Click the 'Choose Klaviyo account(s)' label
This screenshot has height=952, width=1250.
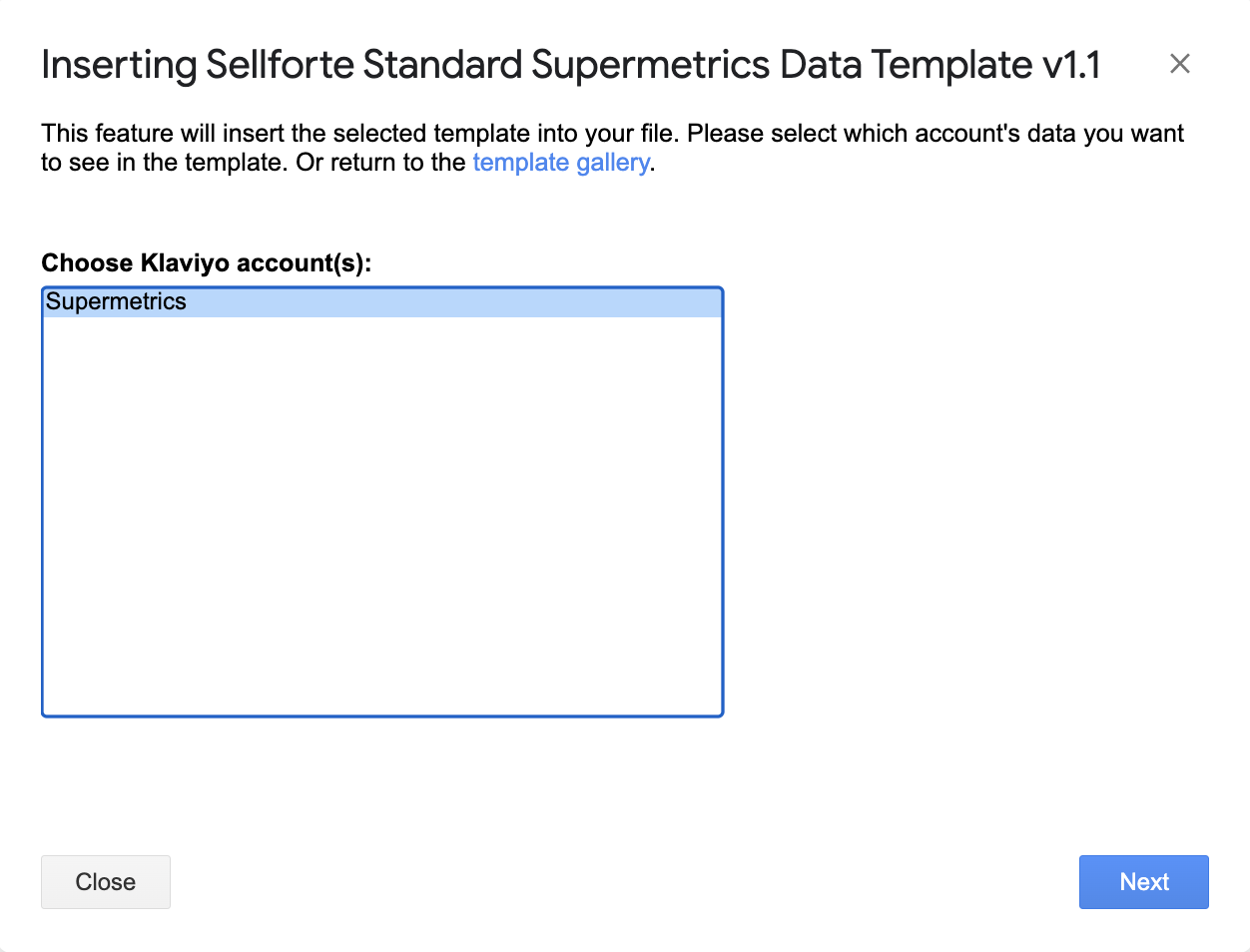pos(206,262)
